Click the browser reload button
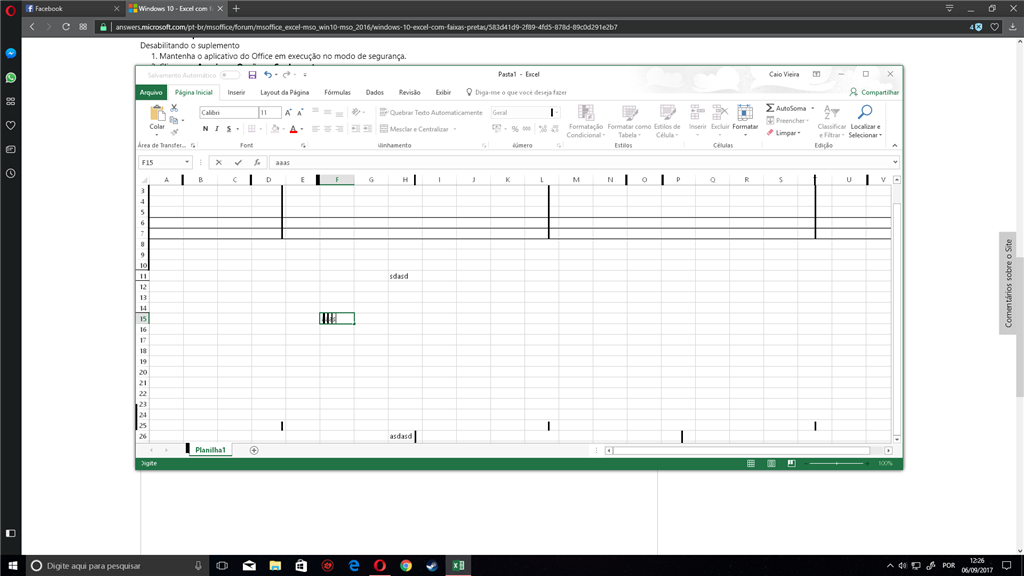The image size is (1024, 576). pos(66,27)
